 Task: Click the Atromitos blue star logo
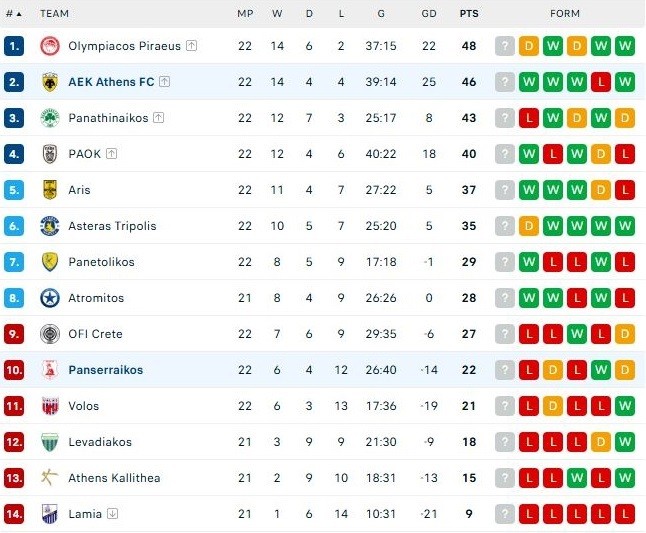point(50,298)
